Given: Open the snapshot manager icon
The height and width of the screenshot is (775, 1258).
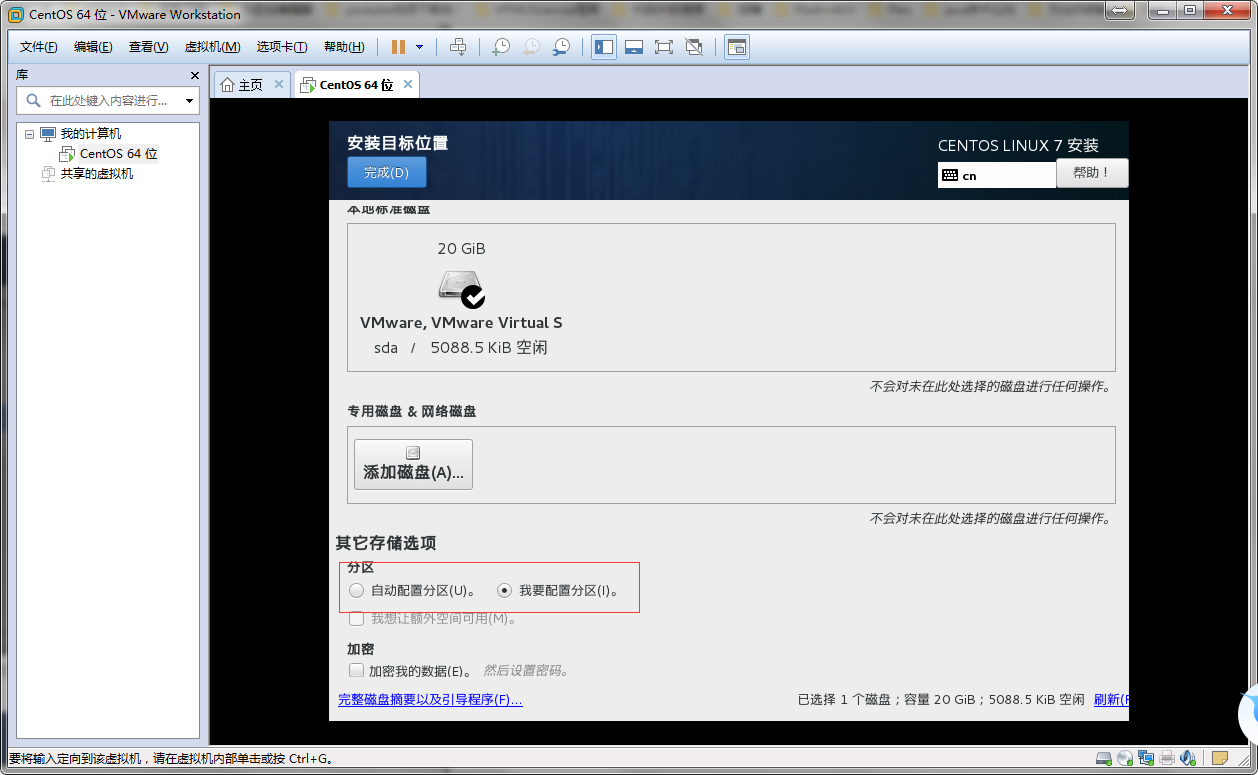Looking at the screenshot, I should pos(562,47).
